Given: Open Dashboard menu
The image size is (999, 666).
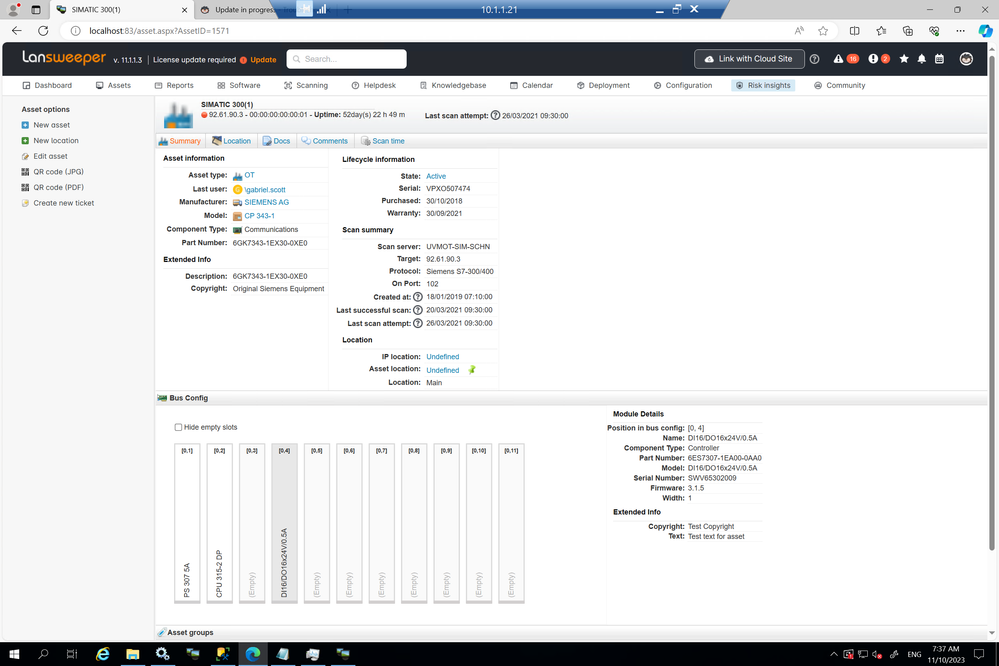Looking at the screenshot, I should tap(47, 85).
